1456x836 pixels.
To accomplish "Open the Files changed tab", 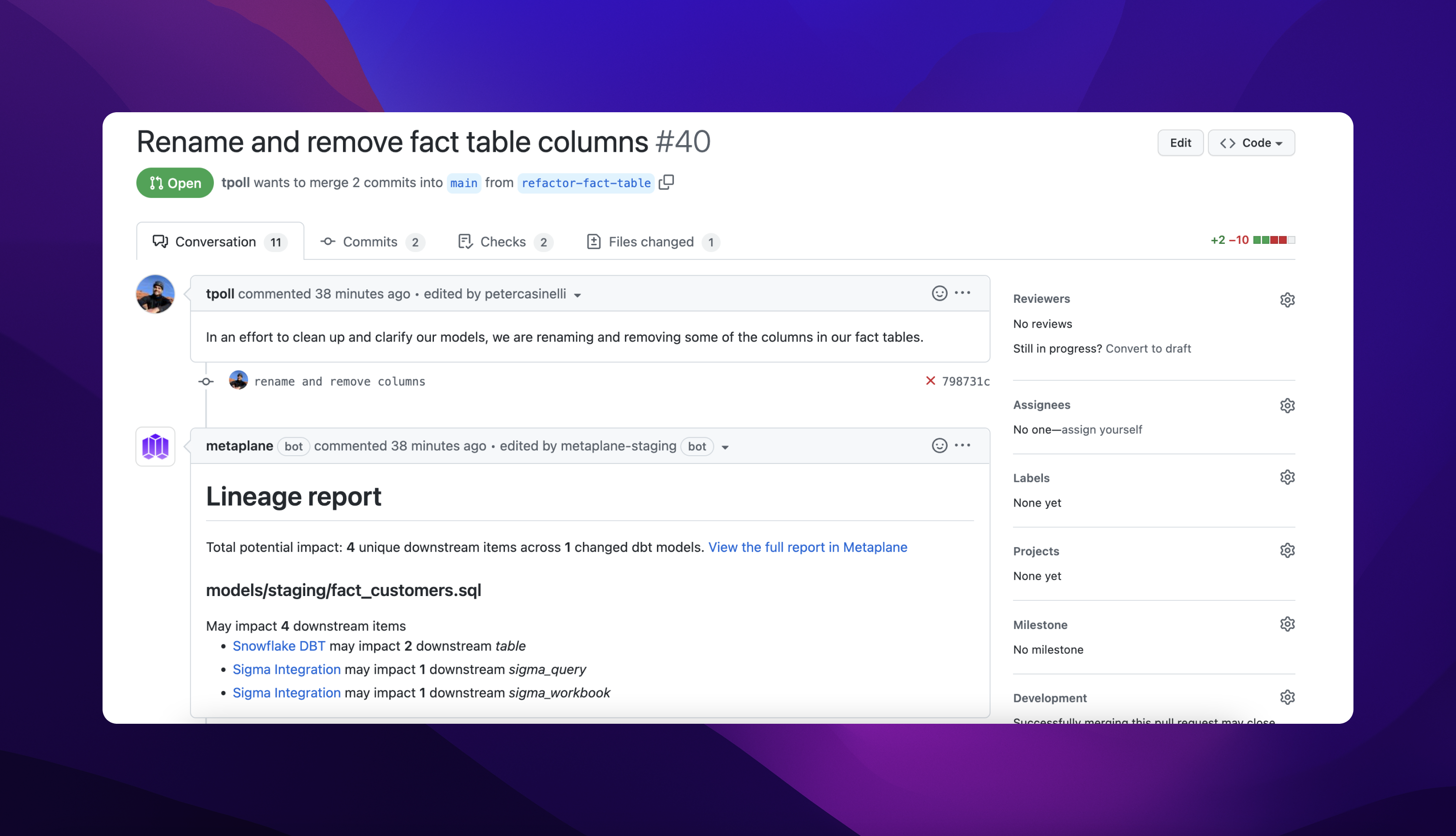I will click(652, 242).
